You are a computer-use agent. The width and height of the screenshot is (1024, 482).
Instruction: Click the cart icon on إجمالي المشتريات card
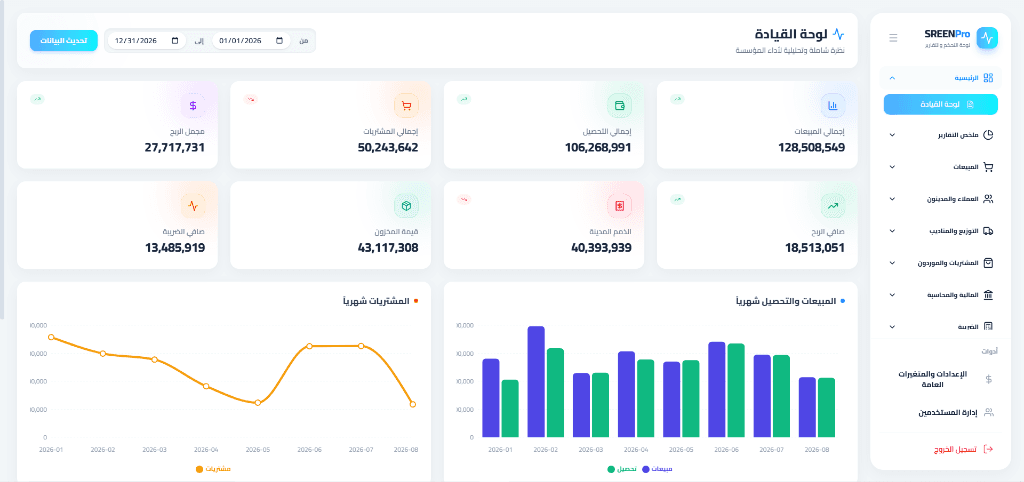[x=406, y=105]
